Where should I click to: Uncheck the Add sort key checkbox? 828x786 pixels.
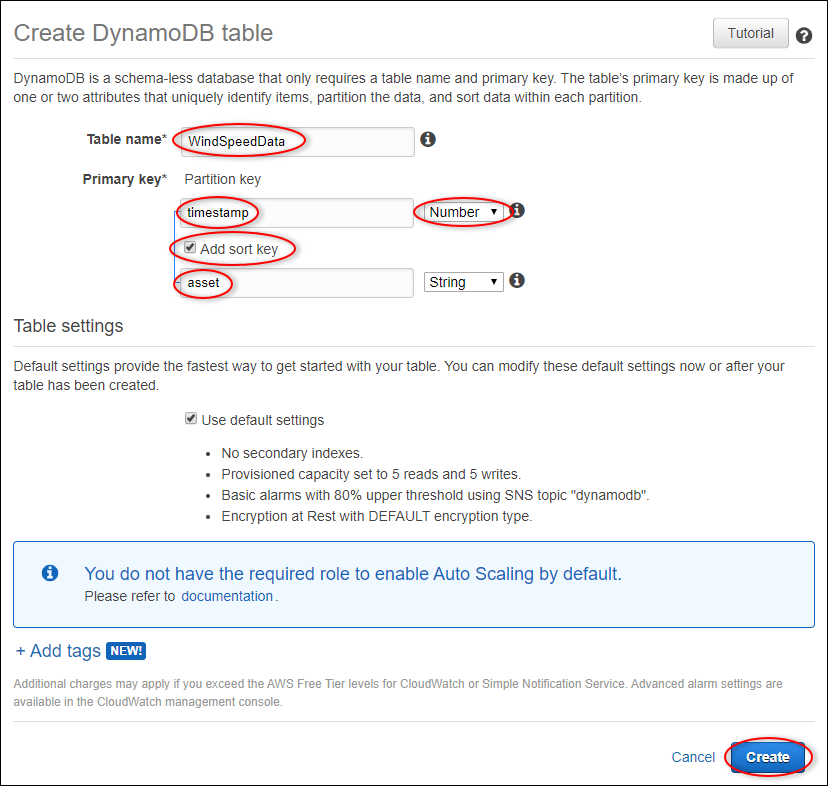(190, 247)
